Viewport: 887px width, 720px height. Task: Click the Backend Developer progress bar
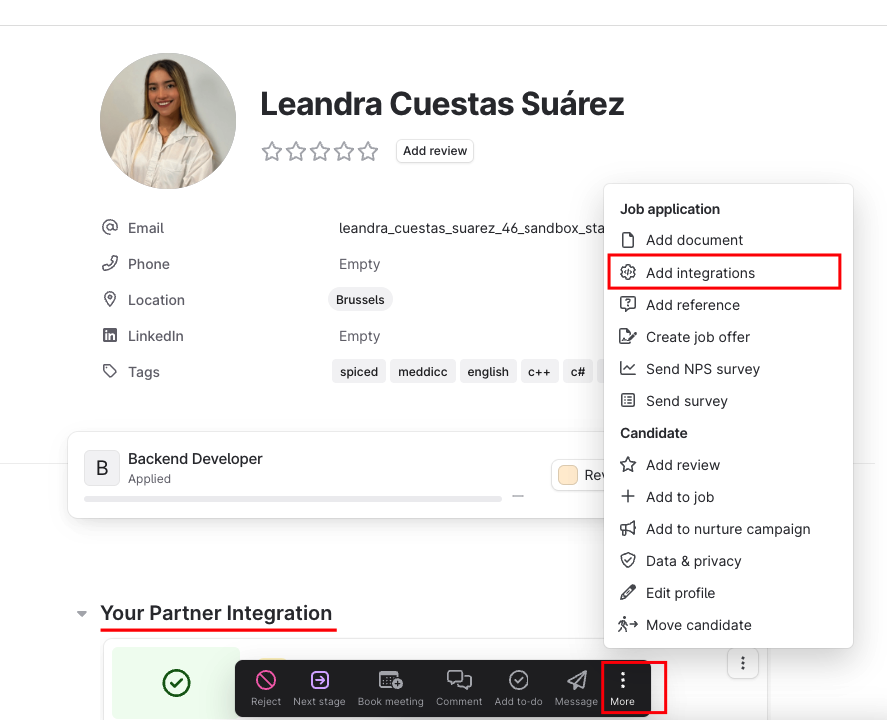(292, 499)
